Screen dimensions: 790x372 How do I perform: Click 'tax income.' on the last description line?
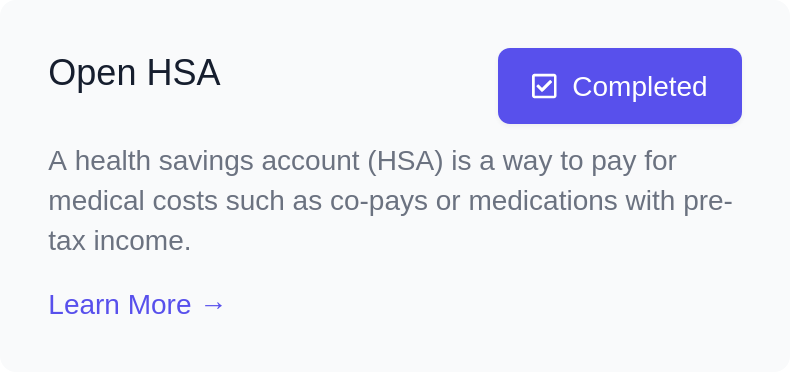pyautogui.click(x=119, y=241)
